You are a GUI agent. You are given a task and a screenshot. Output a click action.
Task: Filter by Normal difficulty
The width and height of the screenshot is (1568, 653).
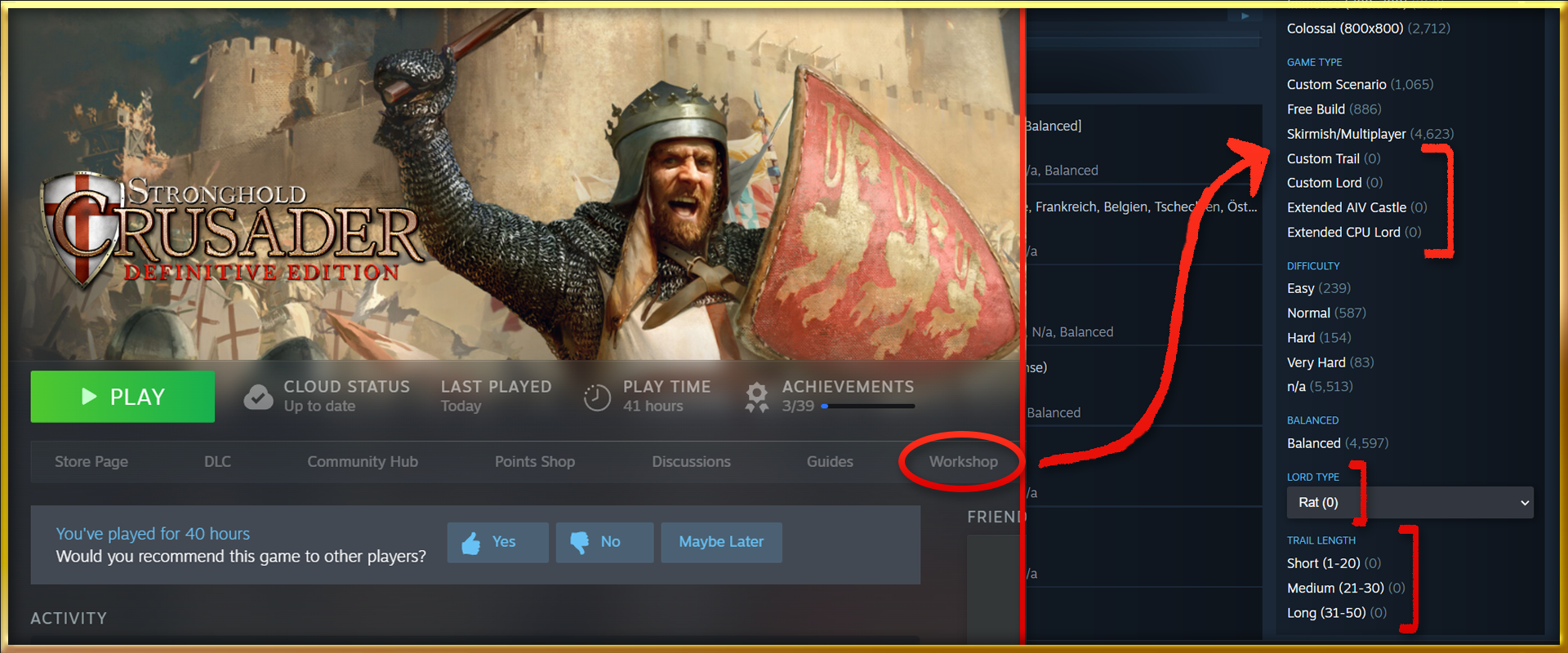click(1326, 313)
